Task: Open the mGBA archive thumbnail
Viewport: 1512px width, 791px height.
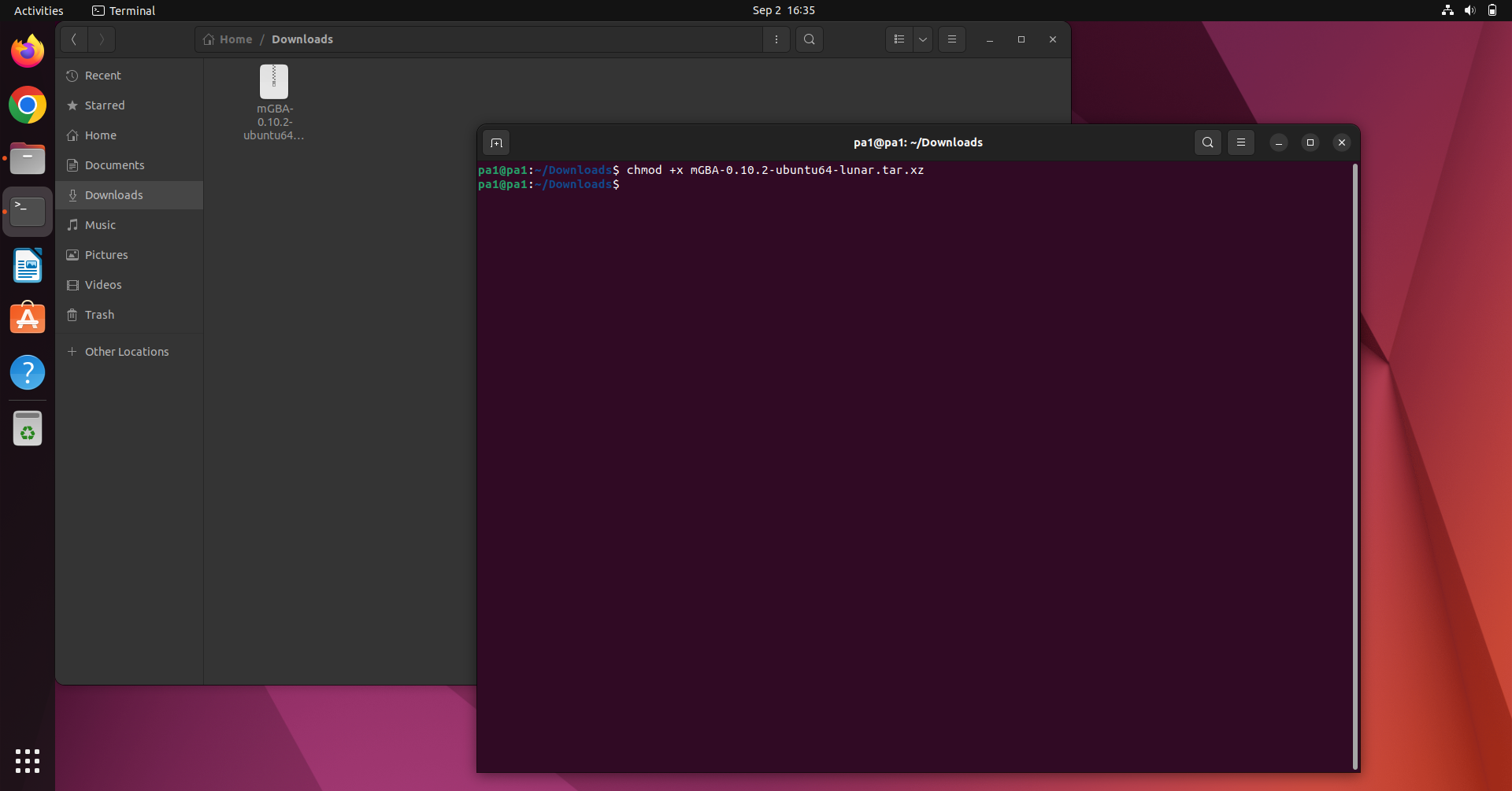Action: [273, 81]
